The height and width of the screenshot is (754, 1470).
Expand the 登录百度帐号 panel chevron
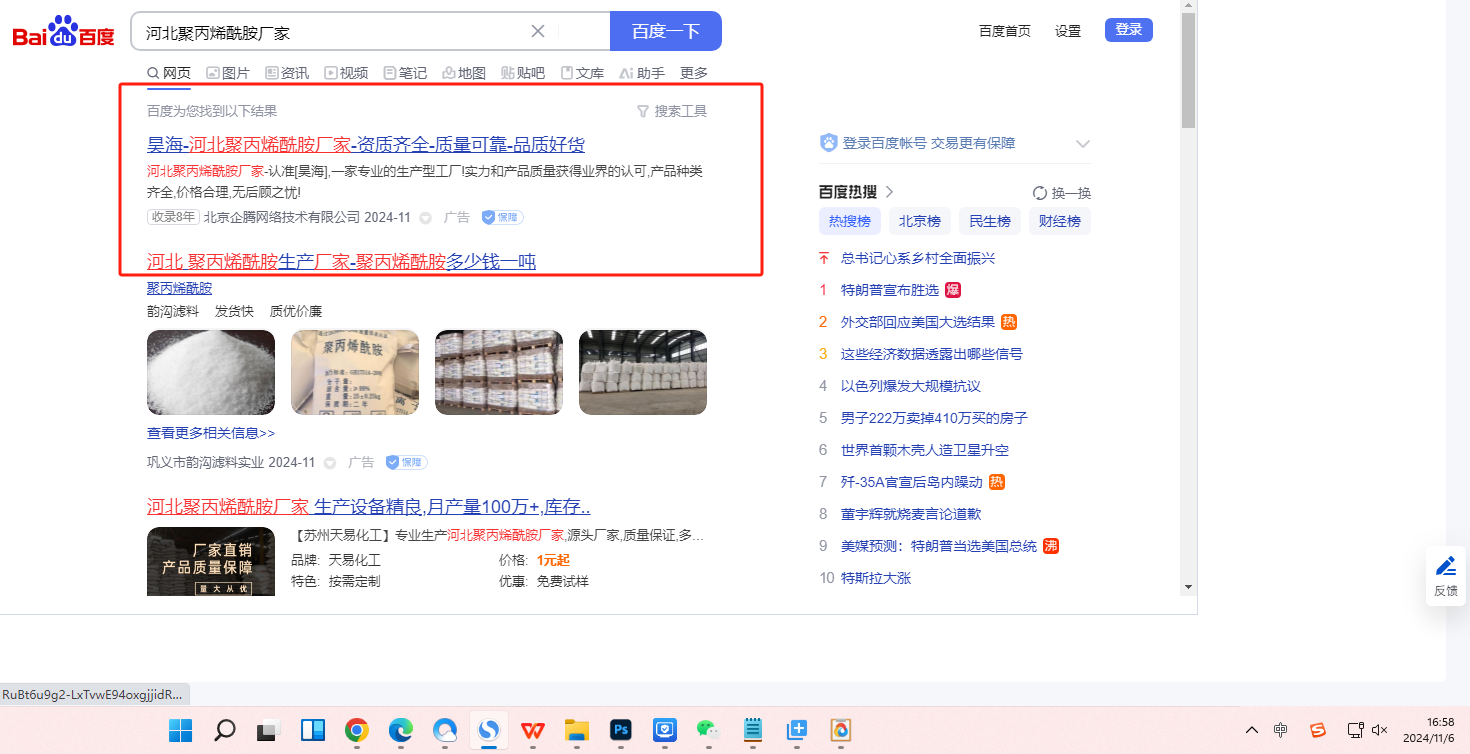[1082, 144]
